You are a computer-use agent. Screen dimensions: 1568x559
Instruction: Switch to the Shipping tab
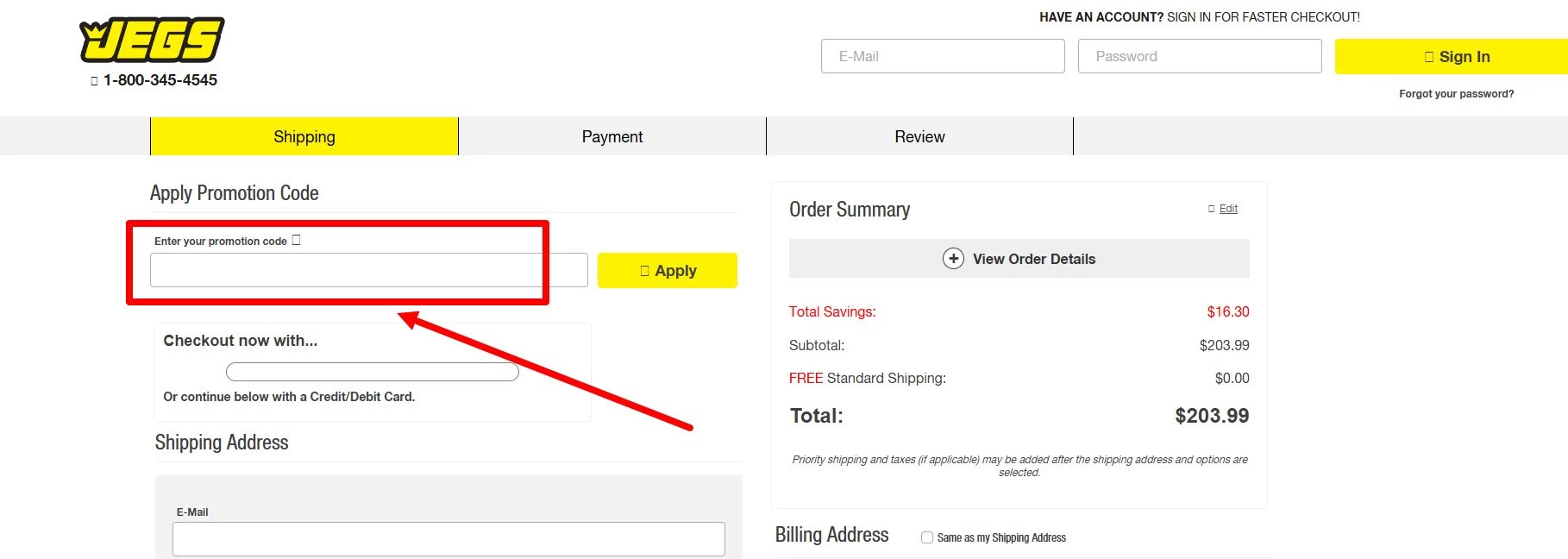tap(304, 136)
